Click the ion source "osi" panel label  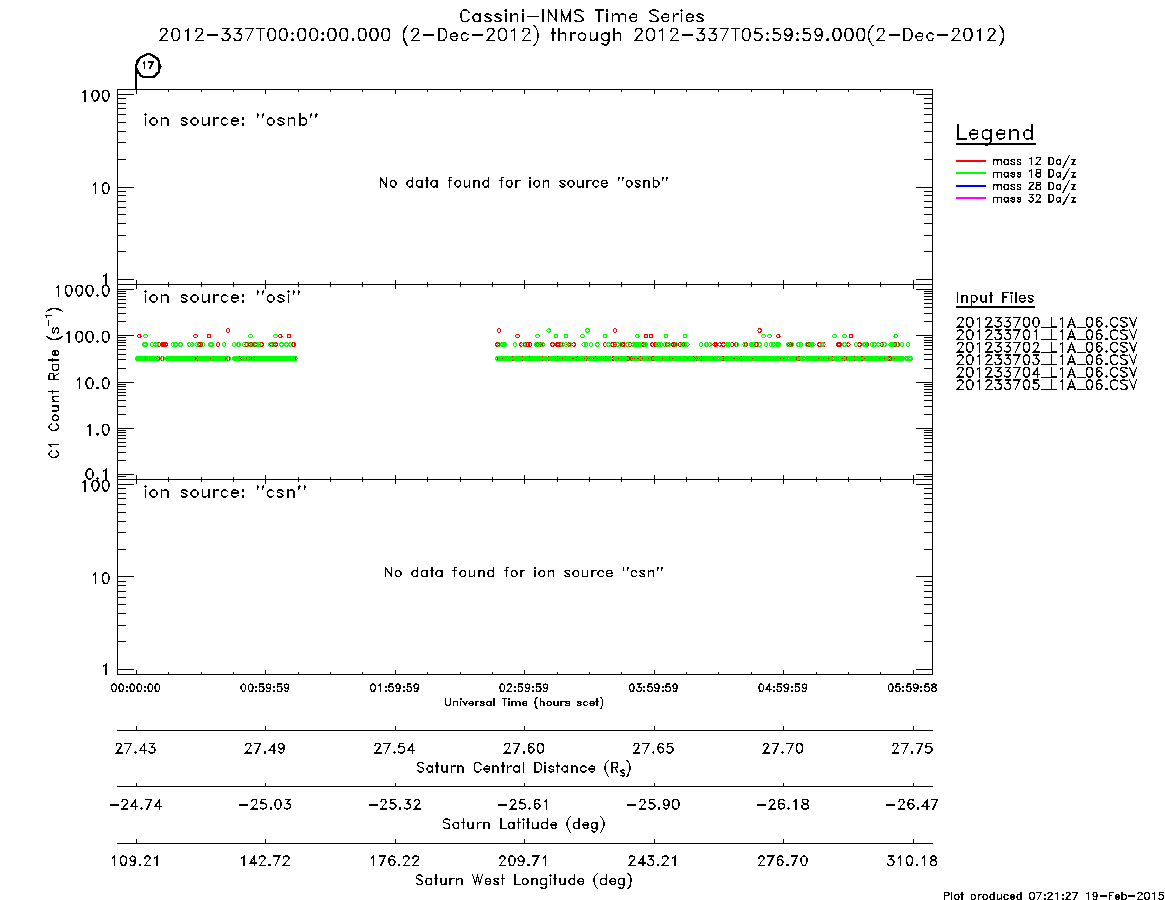click(222, 297)
